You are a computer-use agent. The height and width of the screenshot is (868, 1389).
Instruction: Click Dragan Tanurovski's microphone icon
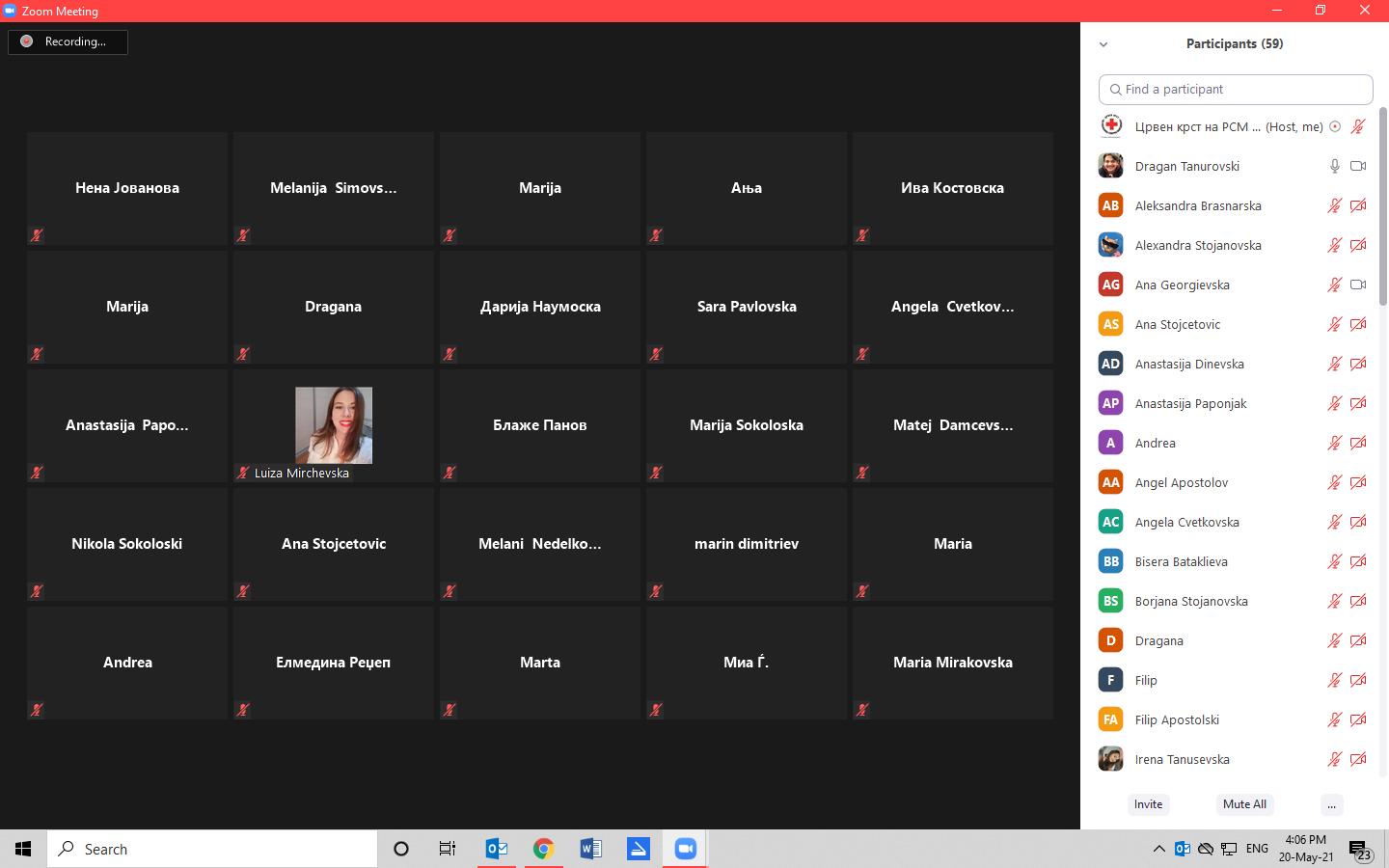1334,166
